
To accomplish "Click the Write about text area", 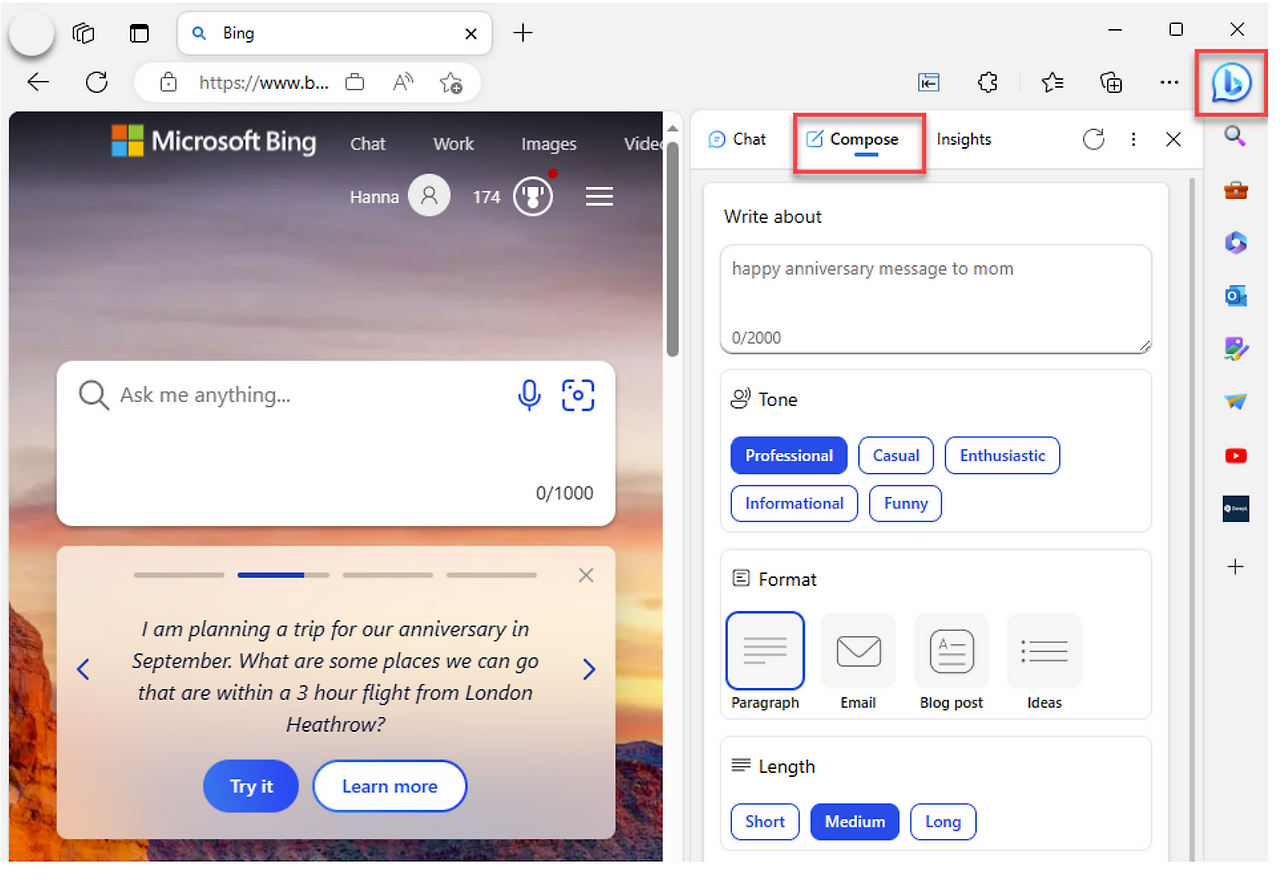I will tap(936, 299).
